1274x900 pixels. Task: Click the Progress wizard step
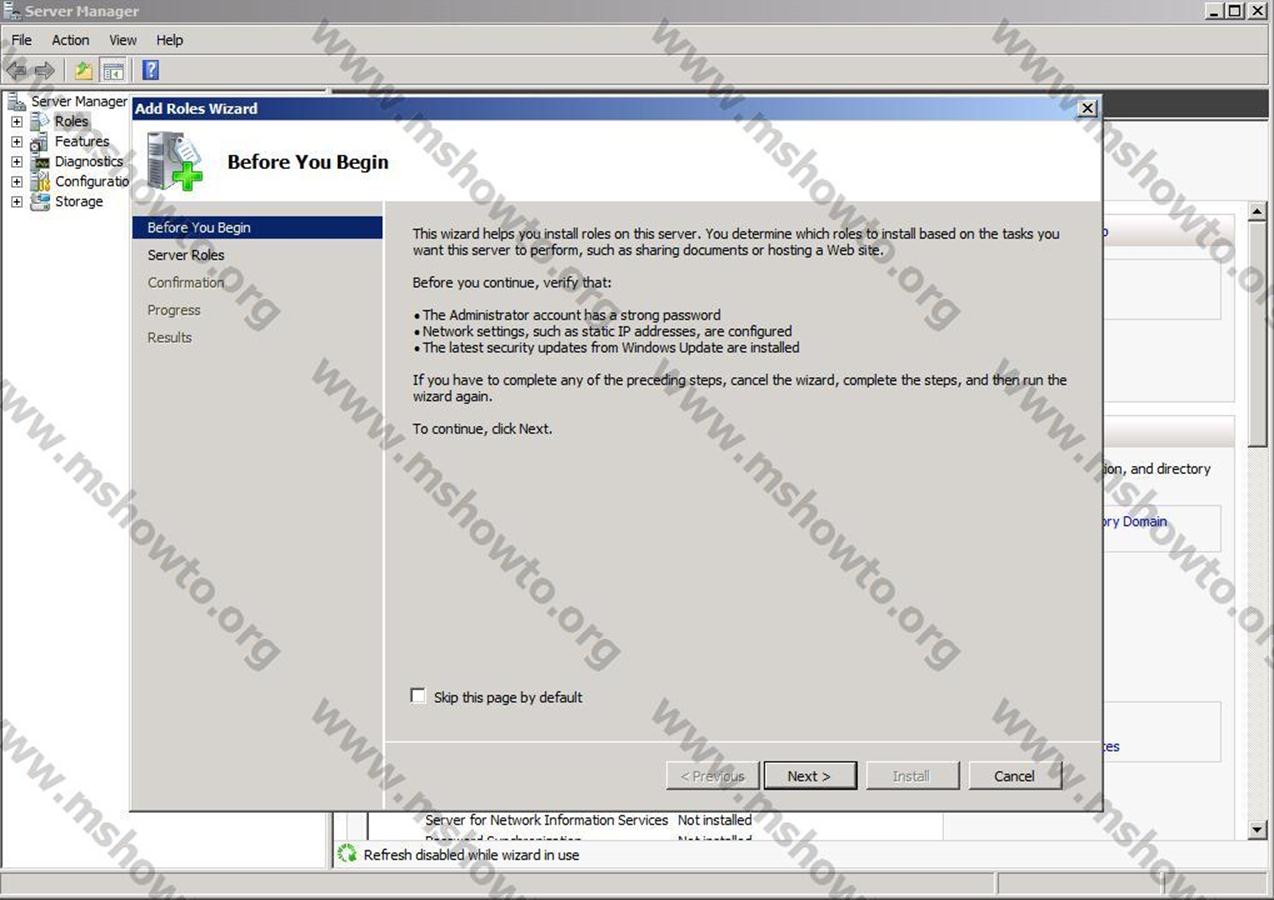[174, 310]
